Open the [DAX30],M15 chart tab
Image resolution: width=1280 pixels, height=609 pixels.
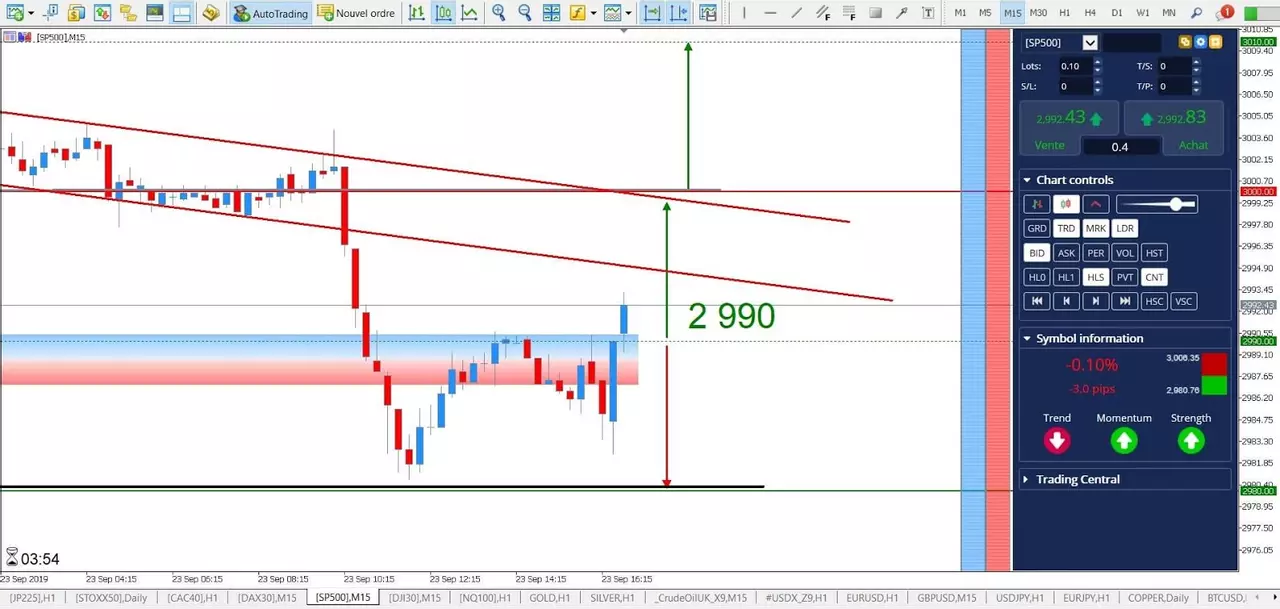click(267, 598)
